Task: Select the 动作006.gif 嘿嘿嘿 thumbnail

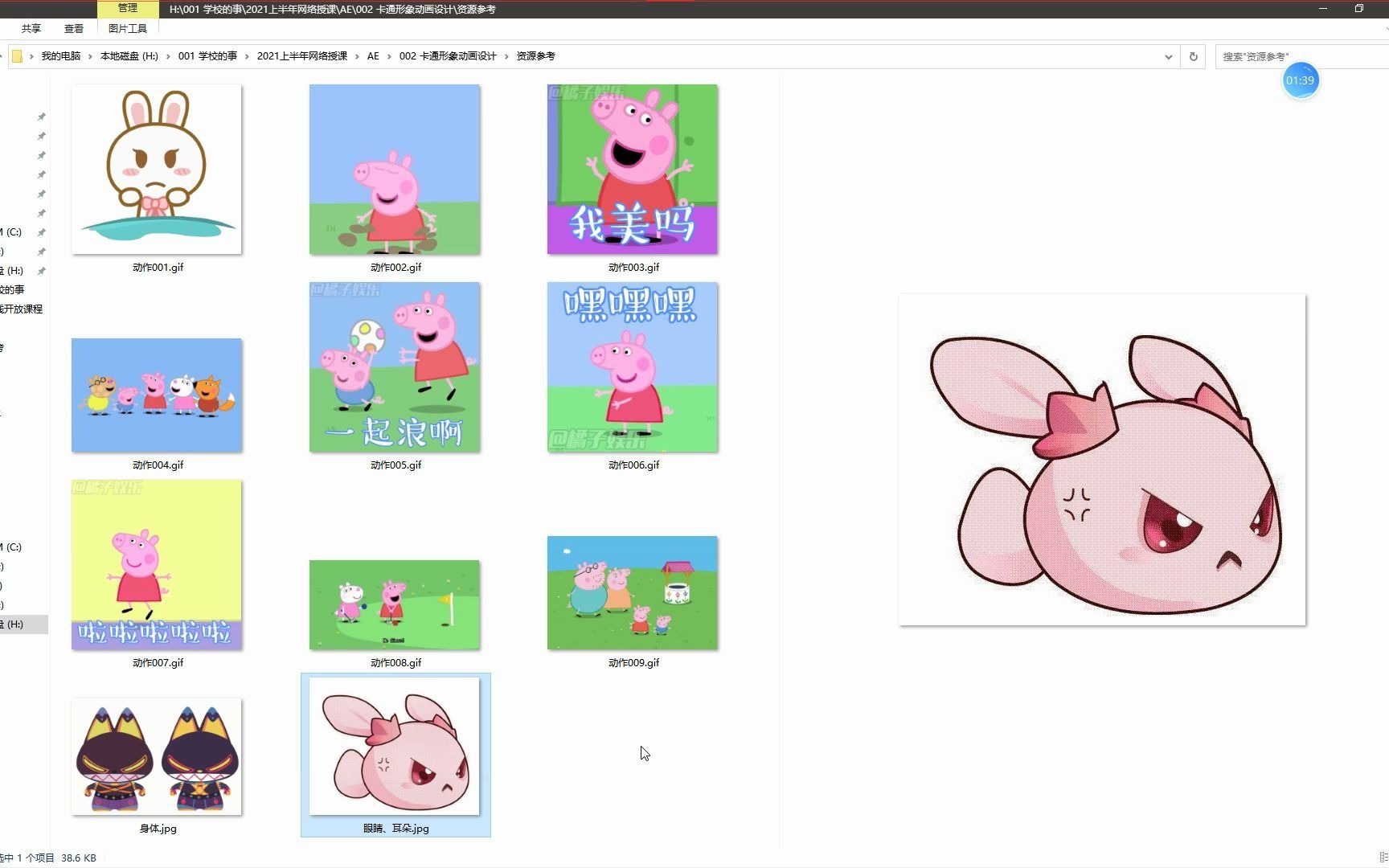Action: point(633,367)
